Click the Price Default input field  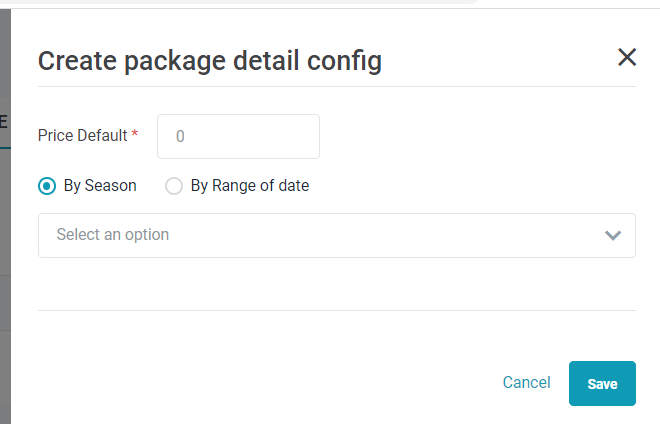pyautogui.click(x=238, y=136)
